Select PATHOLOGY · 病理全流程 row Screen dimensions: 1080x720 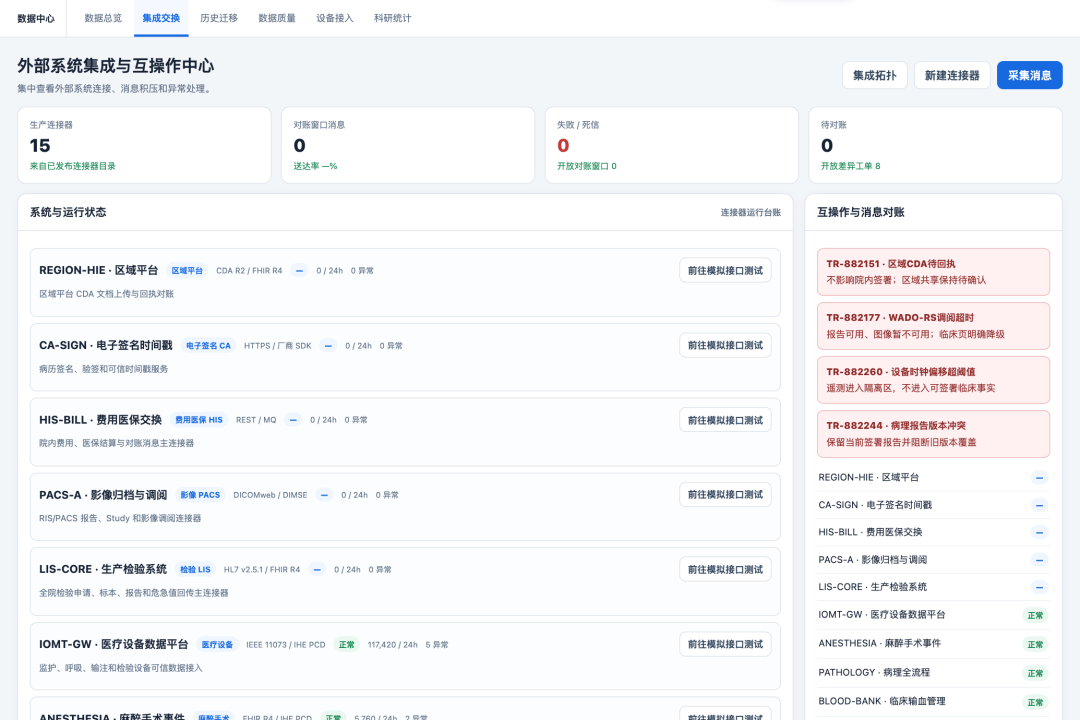pos(933,672)
